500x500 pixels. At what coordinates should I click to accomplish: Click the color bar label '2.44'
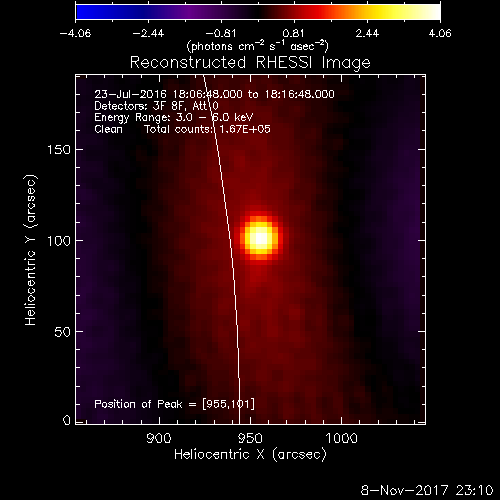[x=367, y=33]
